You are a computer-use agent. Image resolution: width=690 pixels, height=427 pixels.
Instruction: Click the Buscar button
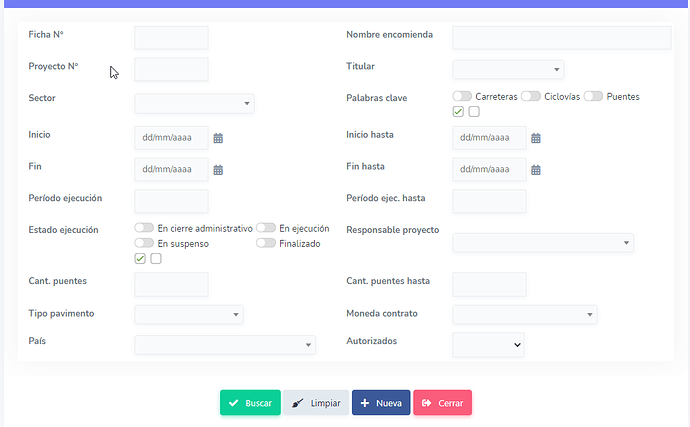point(250,403)
